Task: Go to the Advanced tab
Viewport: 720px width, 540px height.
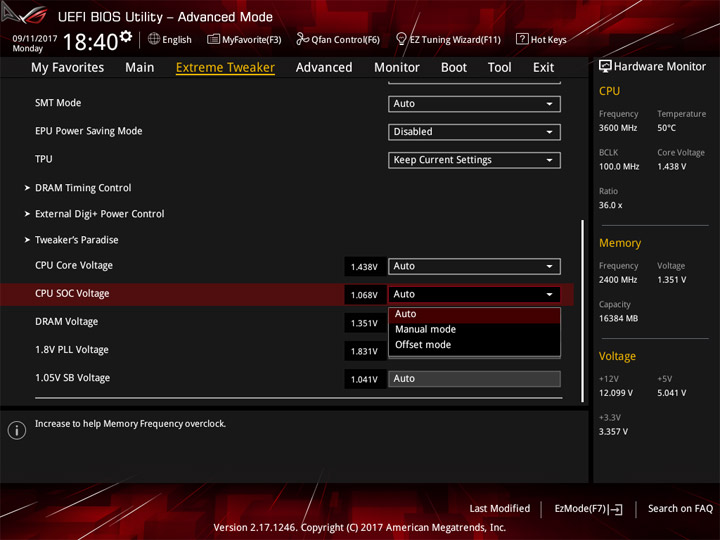Action: tap(324, 68)
